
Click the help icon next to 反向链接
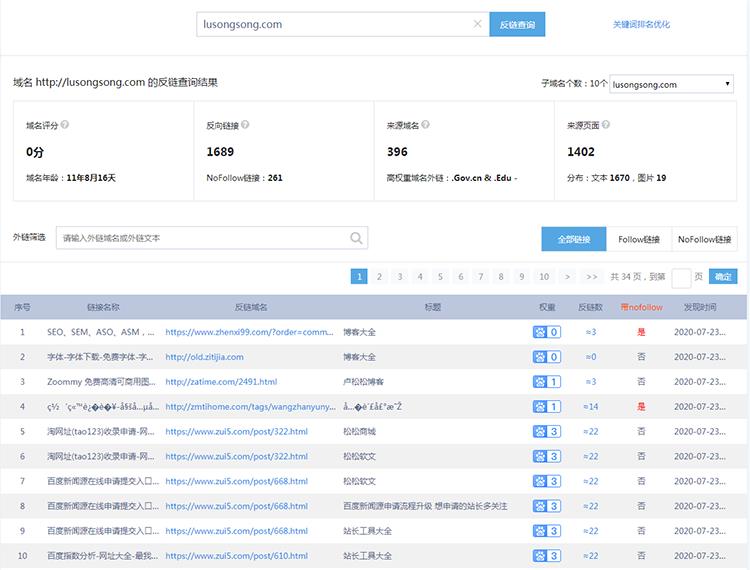point(245,124)
